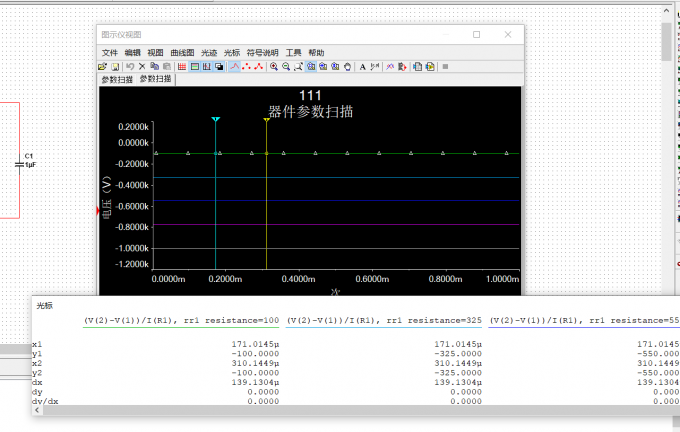Click the Paste icon in grapher toolbar
The width and height of the screenshot is (680, 432).
click(167, 67)
